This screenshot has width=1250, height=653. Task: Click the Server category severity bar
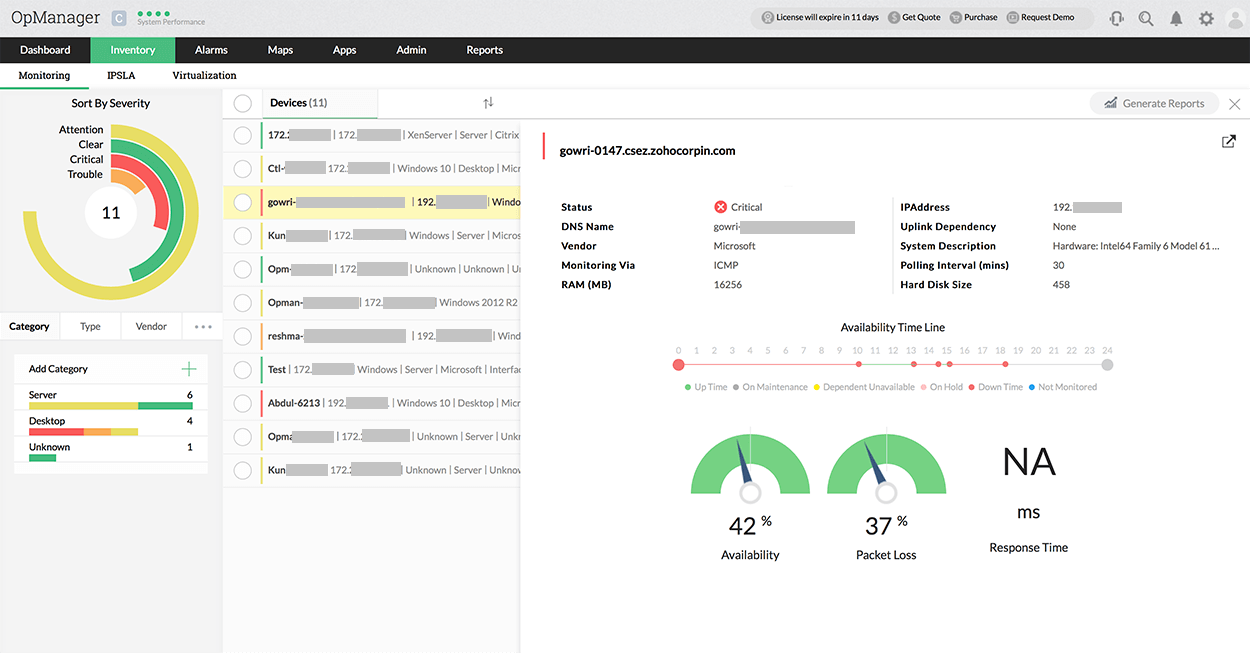tap(110, 406)
